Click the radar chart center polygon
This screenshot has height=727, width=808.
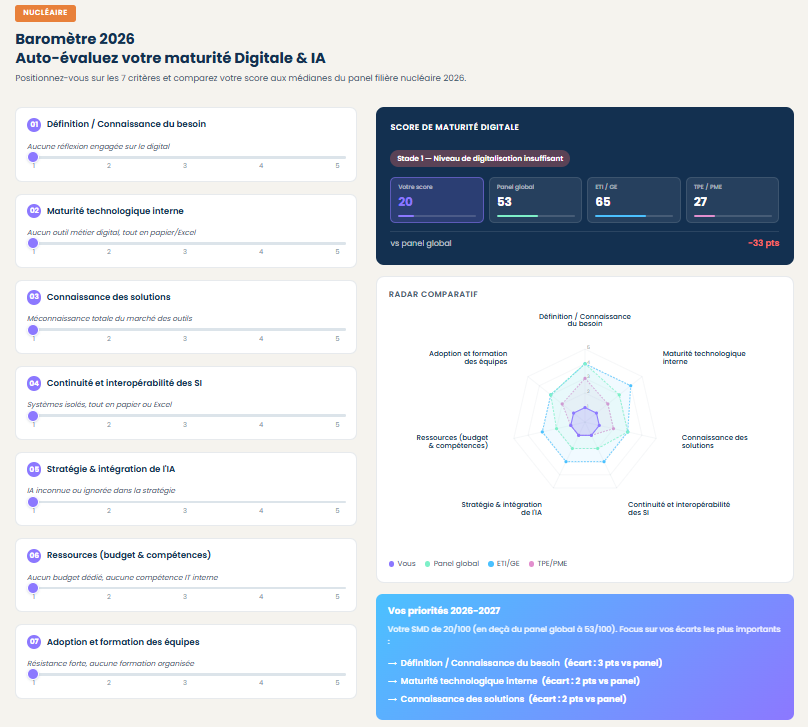[x=585, y=421]
